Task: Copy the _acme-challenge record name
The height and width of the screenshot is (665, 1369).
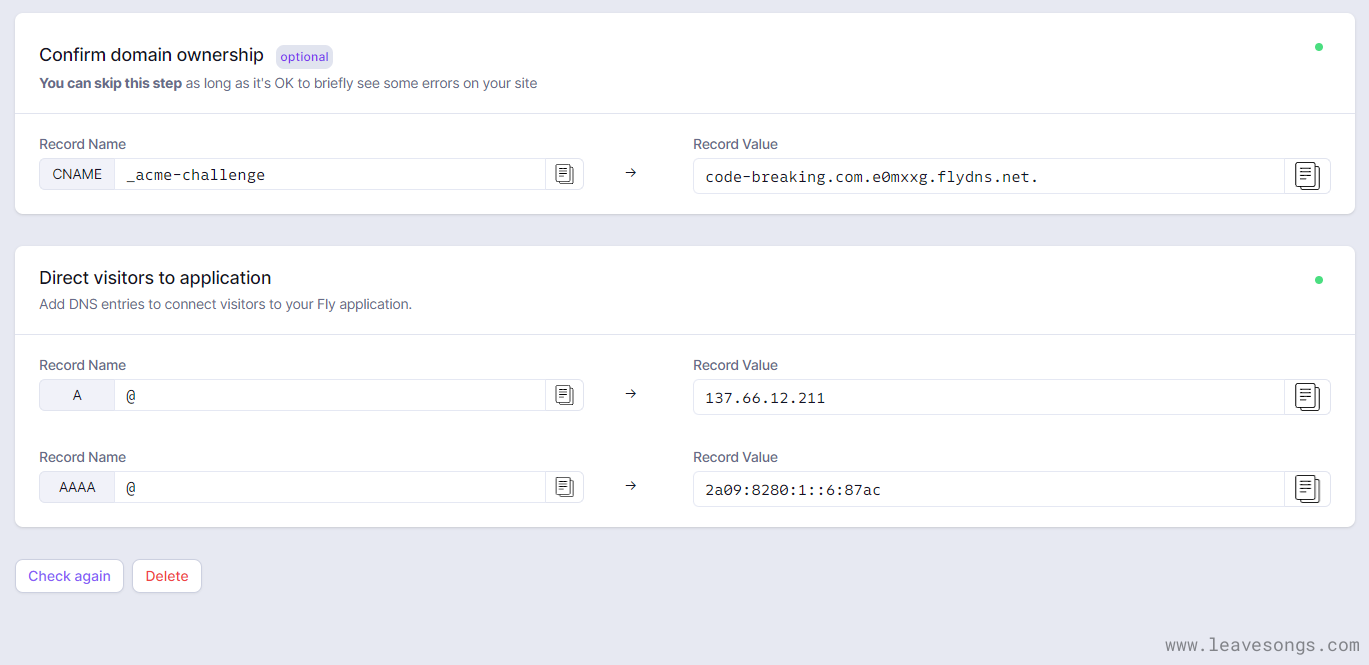Action: [x=564, y=174]
